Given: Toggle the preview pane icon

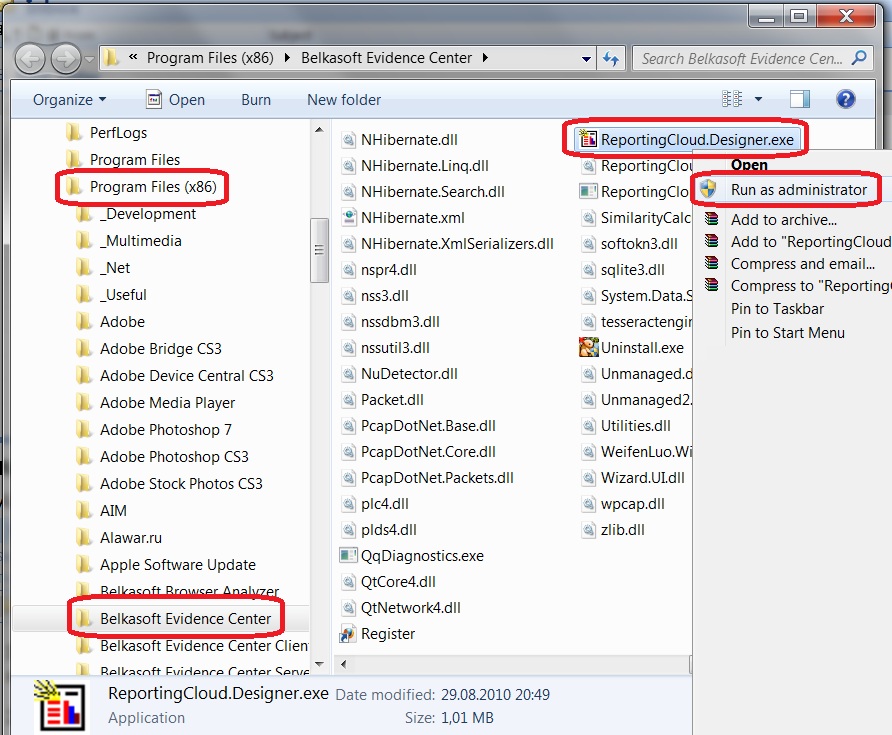Looking at the screenshot, I should point(800,99).
